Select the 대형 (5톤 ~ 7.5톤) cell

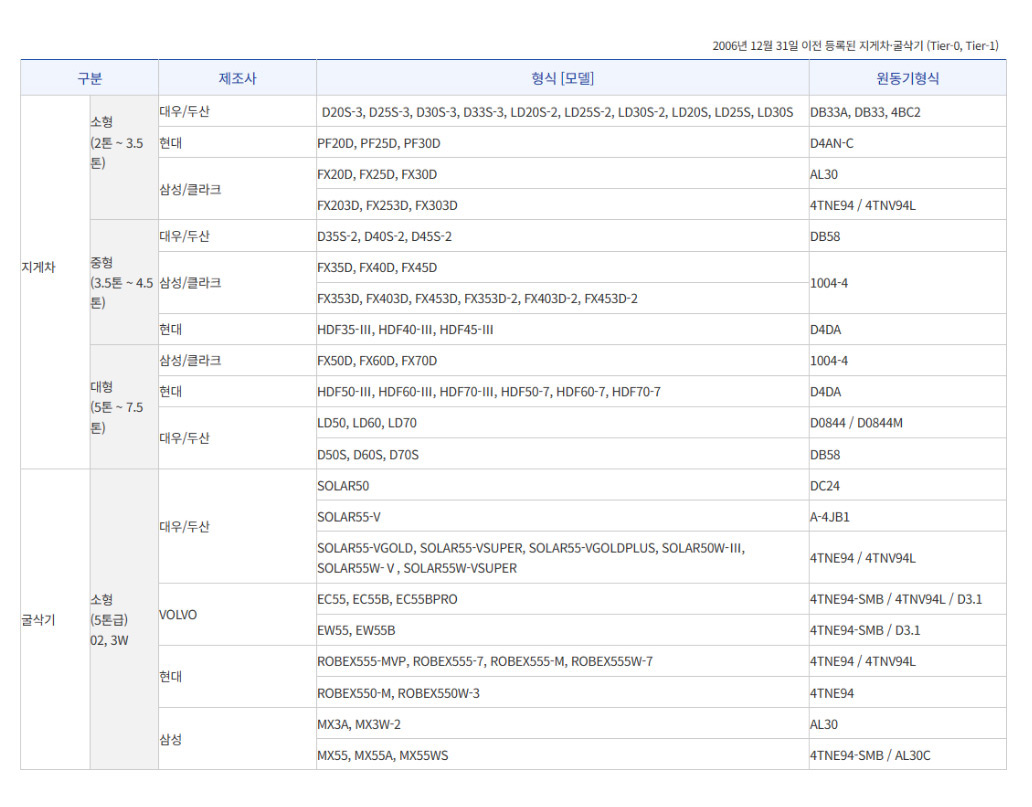pyautogui.click(x=124, y=407)
